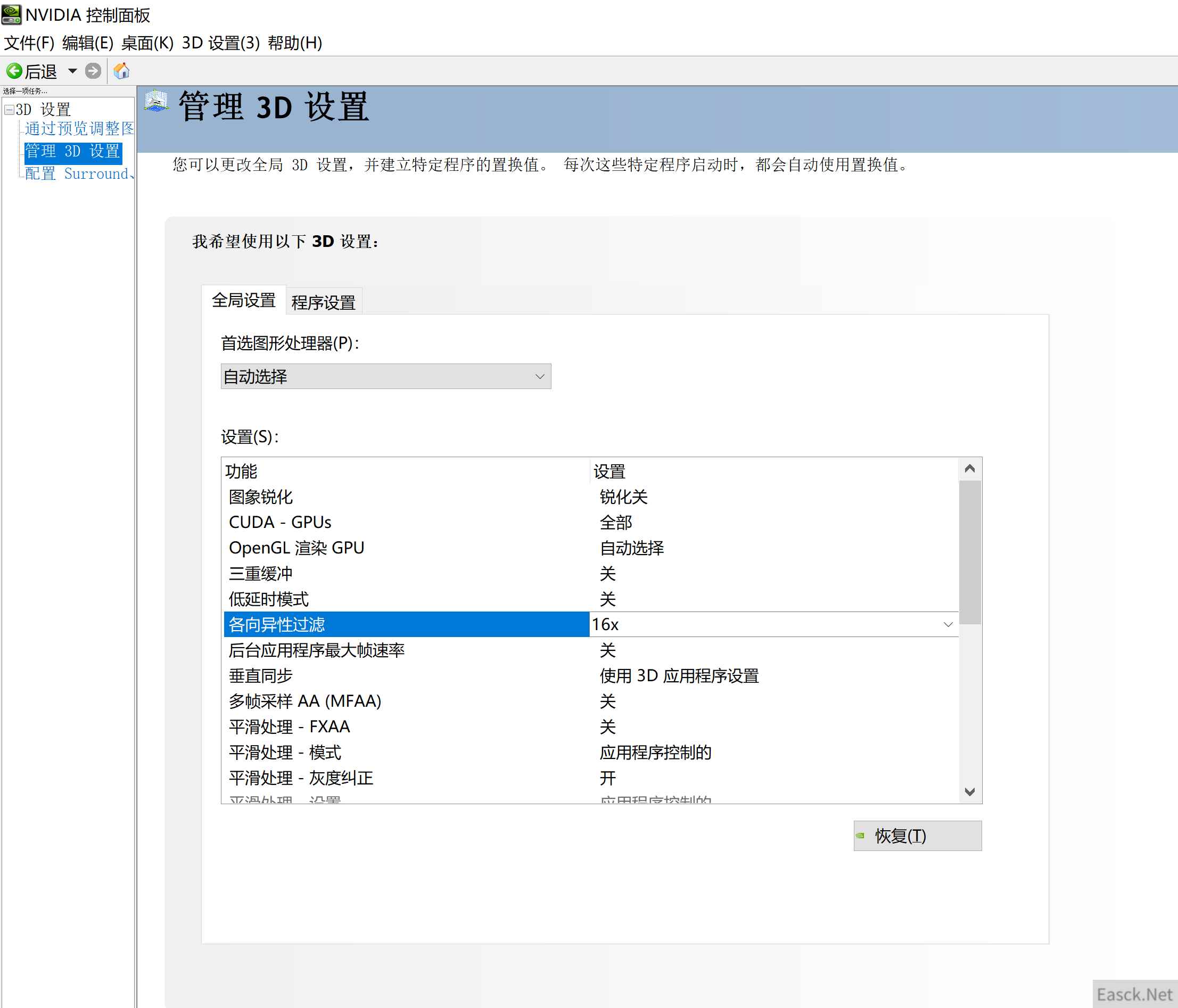Image resolution: width=1178 pixels, height=1008 pixels.
Task: Select the 垂直同步 row
Action: [x=591, y=676]
